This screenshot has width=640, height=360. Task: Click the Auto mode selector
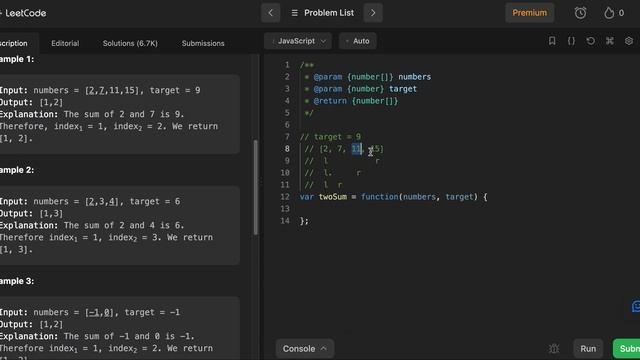pyautogui.click(x=358, y=41)
